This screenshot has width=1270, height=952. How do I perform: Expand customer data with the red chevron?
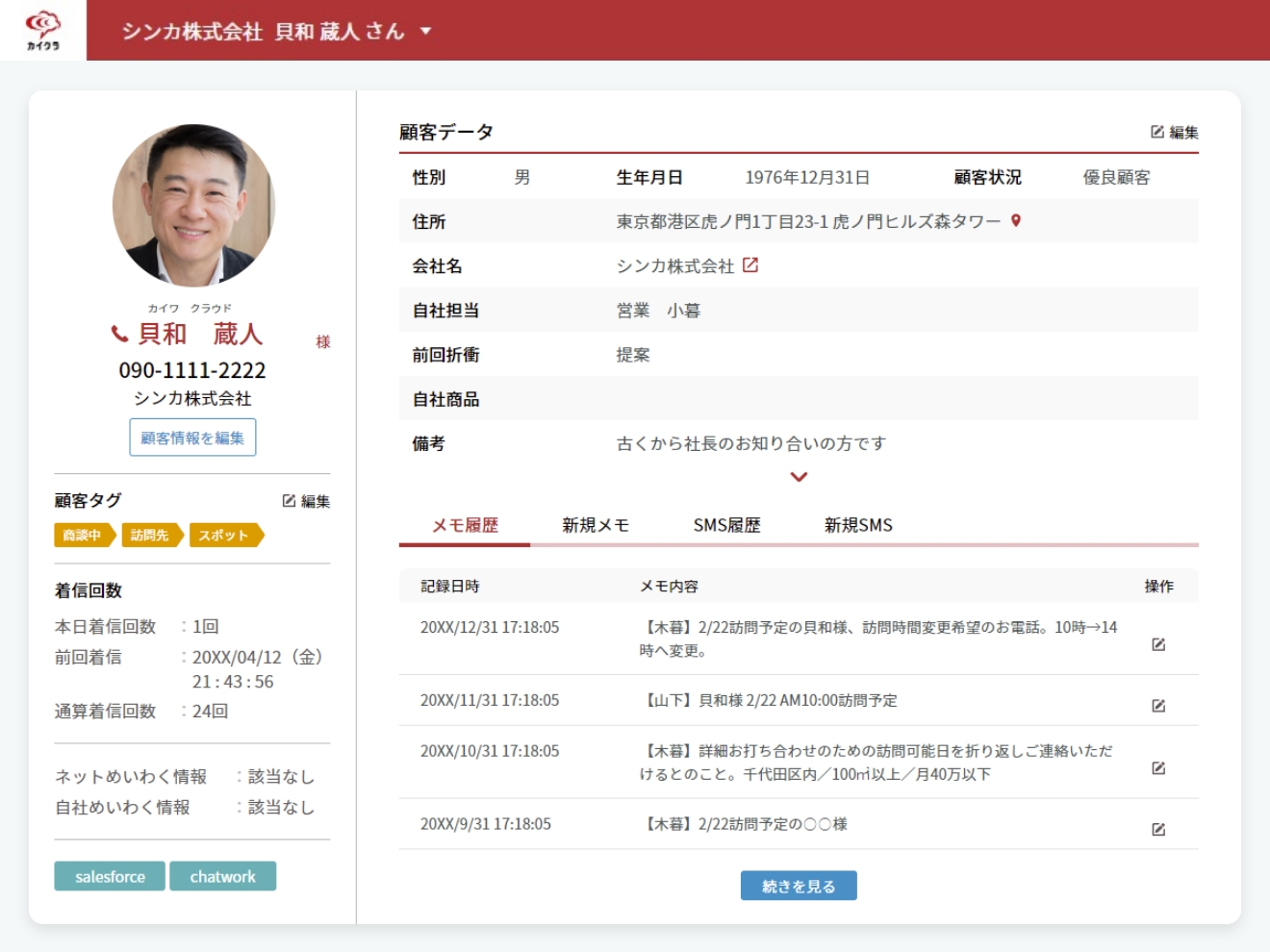click(x=799, y=477)
